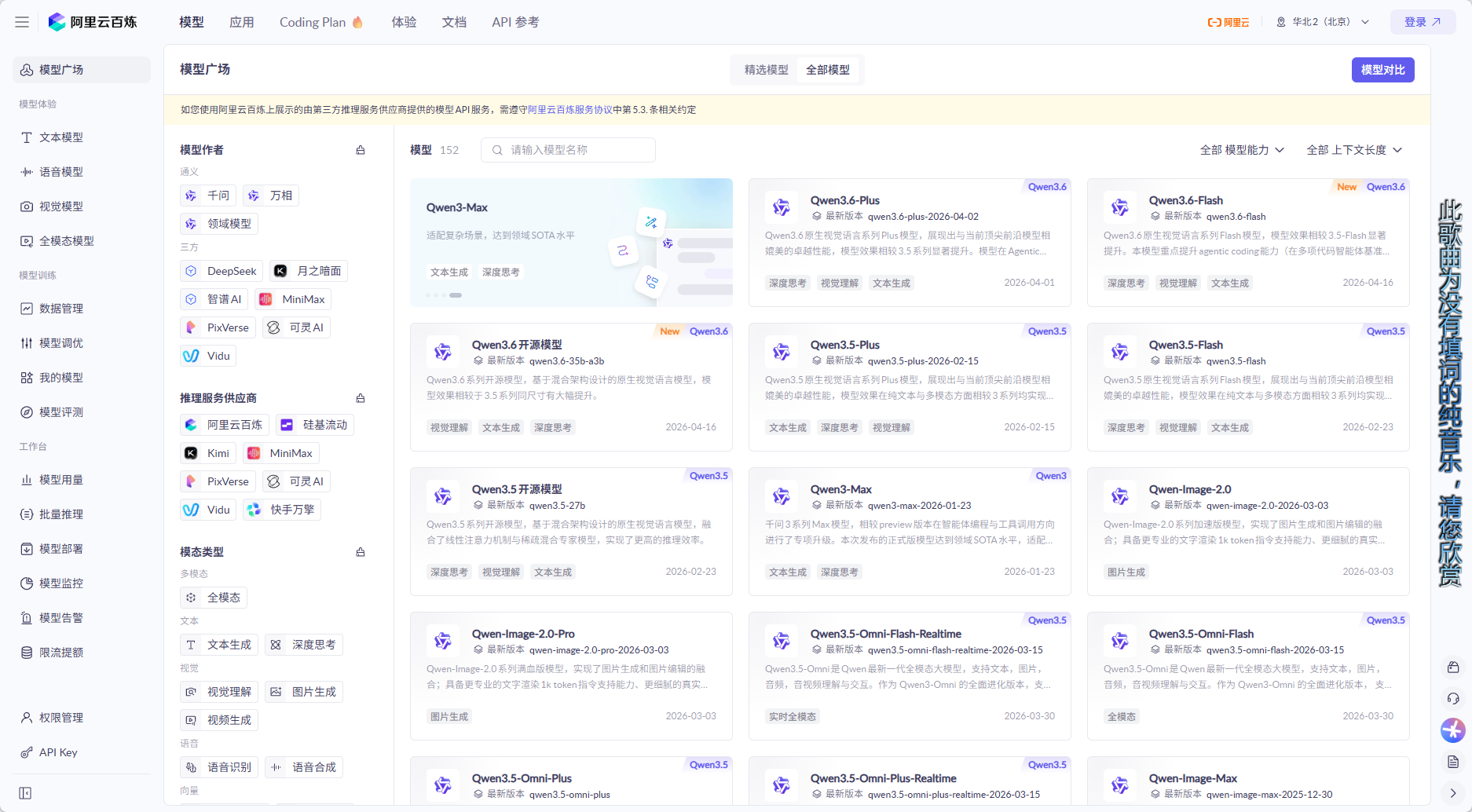Open 权限管理 sidebar entry

coord(82,718)
